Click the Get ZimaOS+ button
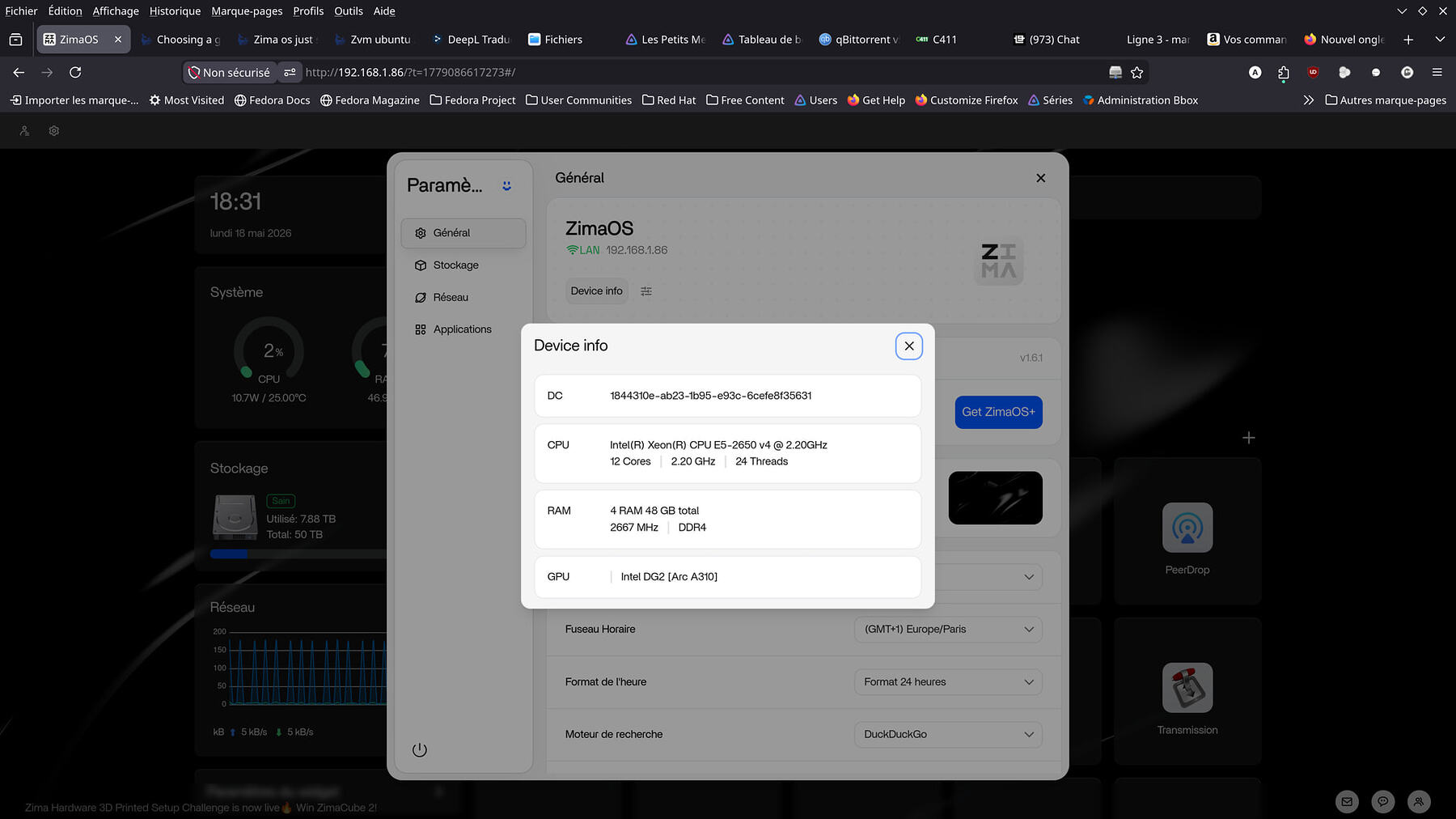1456x819 pixels. (x=998, y=412)
